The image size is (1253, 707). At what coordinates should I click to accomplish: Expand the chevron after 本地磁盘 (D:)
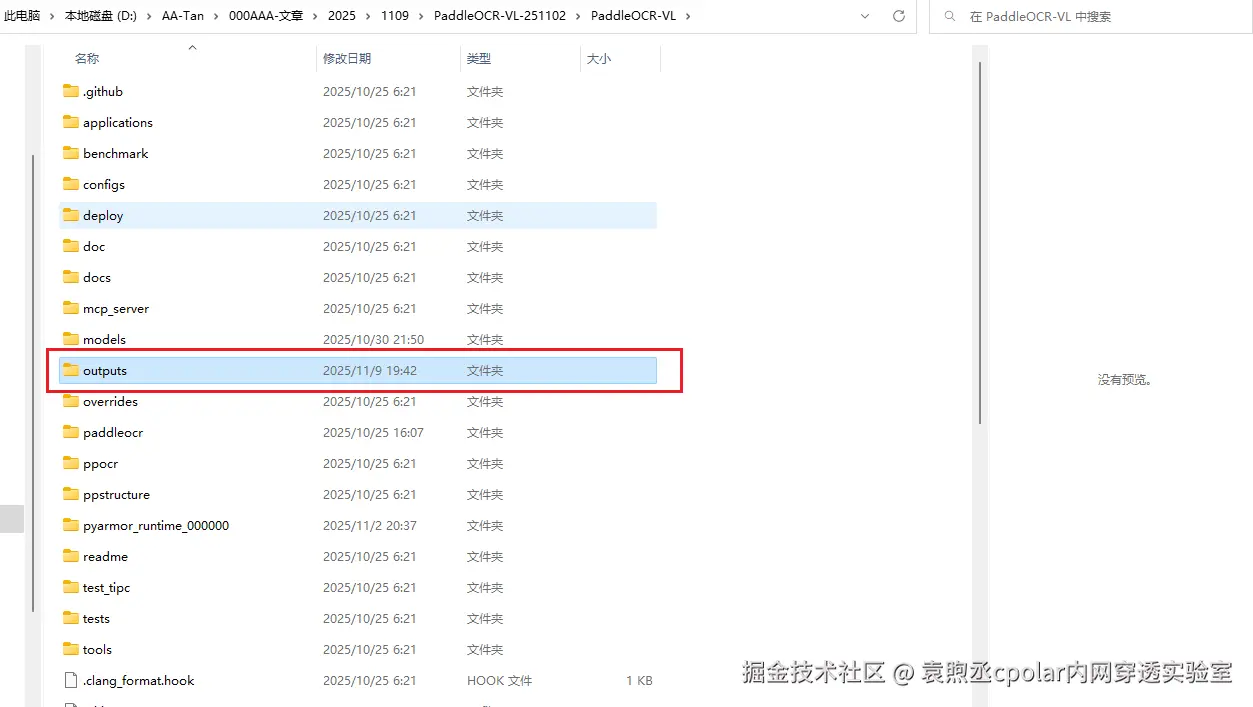pyautogui.click(x=151, y=16)
